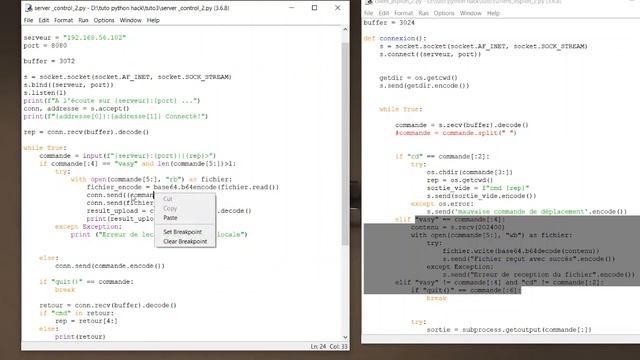Select Set Breakpoint in context menu
The height and width of the screenshot is (360, 640).
tap(182, 232)
